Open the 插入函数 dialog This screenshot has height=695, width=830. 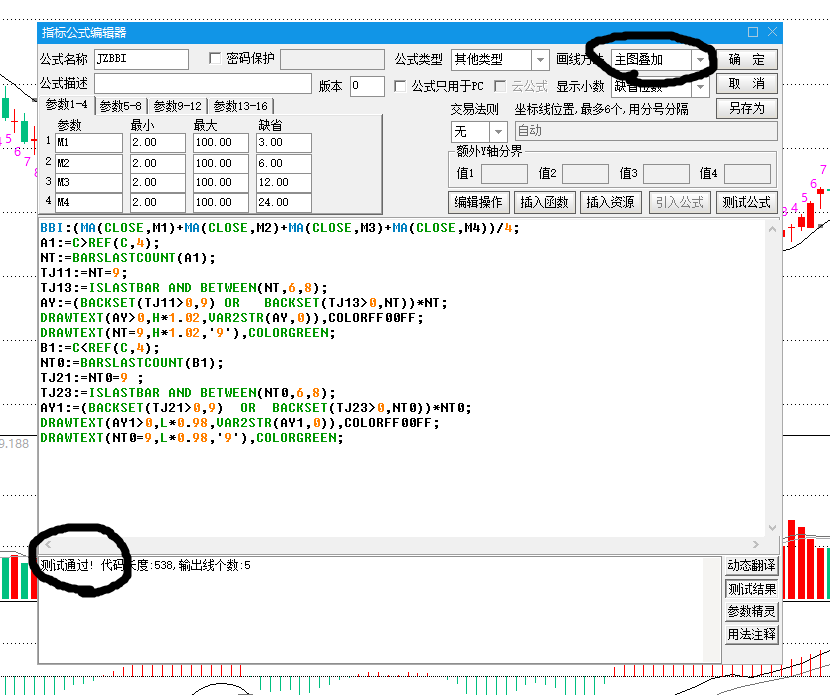544,202
